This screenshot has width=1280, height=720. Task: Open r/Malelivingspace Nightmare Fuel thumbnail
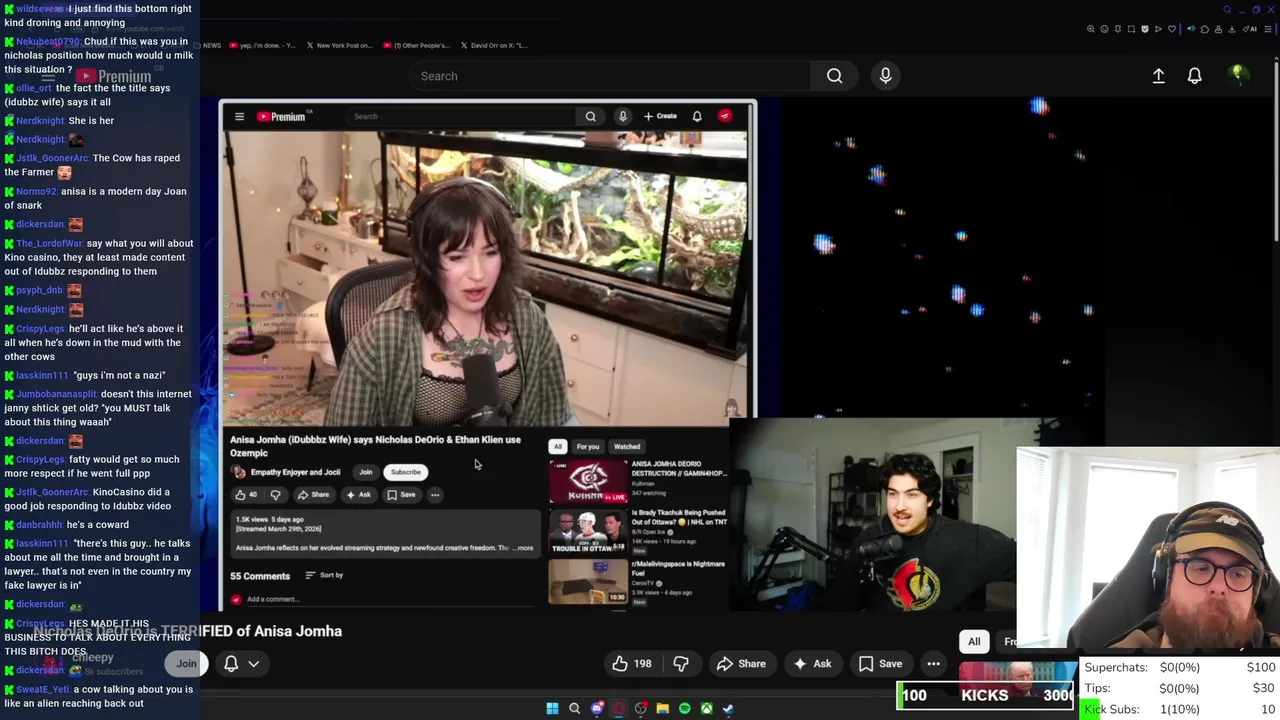[x=588, y=581]
